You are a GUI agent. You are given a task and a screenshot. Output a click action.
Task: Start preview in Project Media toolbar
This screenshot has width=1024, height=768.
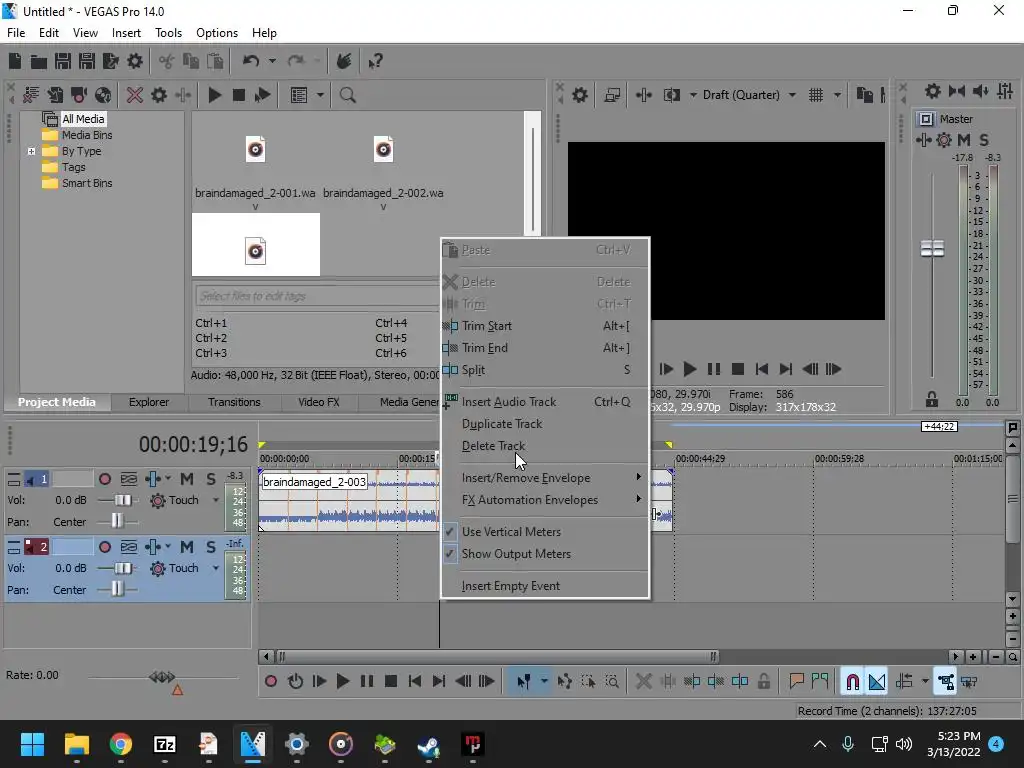tap(214, 95)
